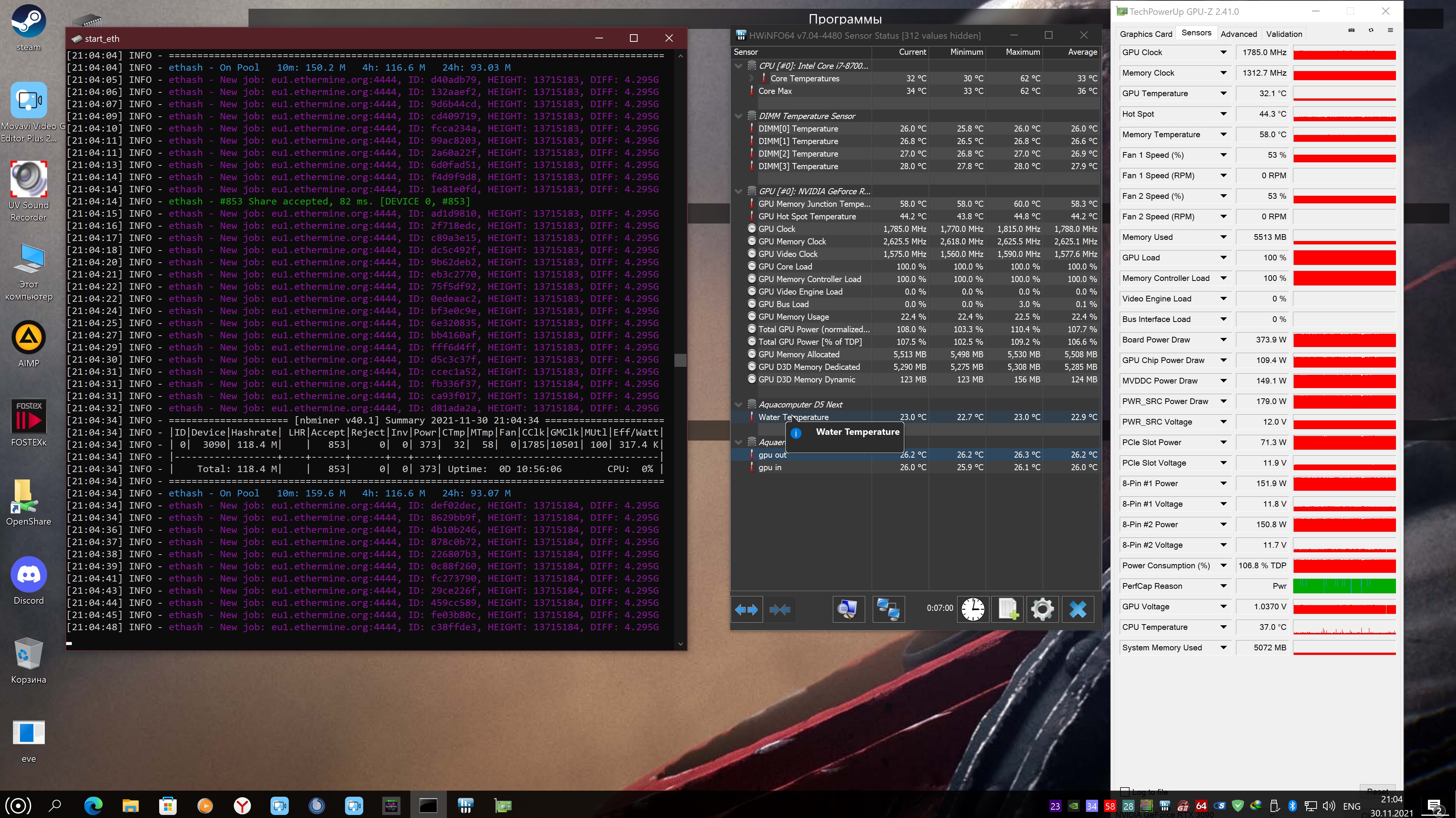
Task: Click the GPU-Z screenshot camera icon
Action: click(1351, 30)
